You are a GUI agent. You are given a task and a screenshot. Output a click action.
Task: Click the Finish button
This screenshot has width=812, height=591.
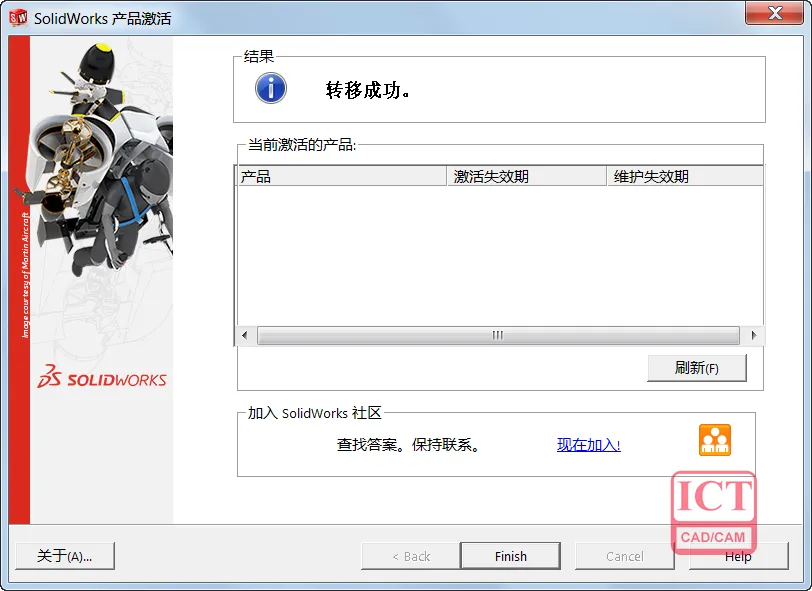(x=510, y=556)
